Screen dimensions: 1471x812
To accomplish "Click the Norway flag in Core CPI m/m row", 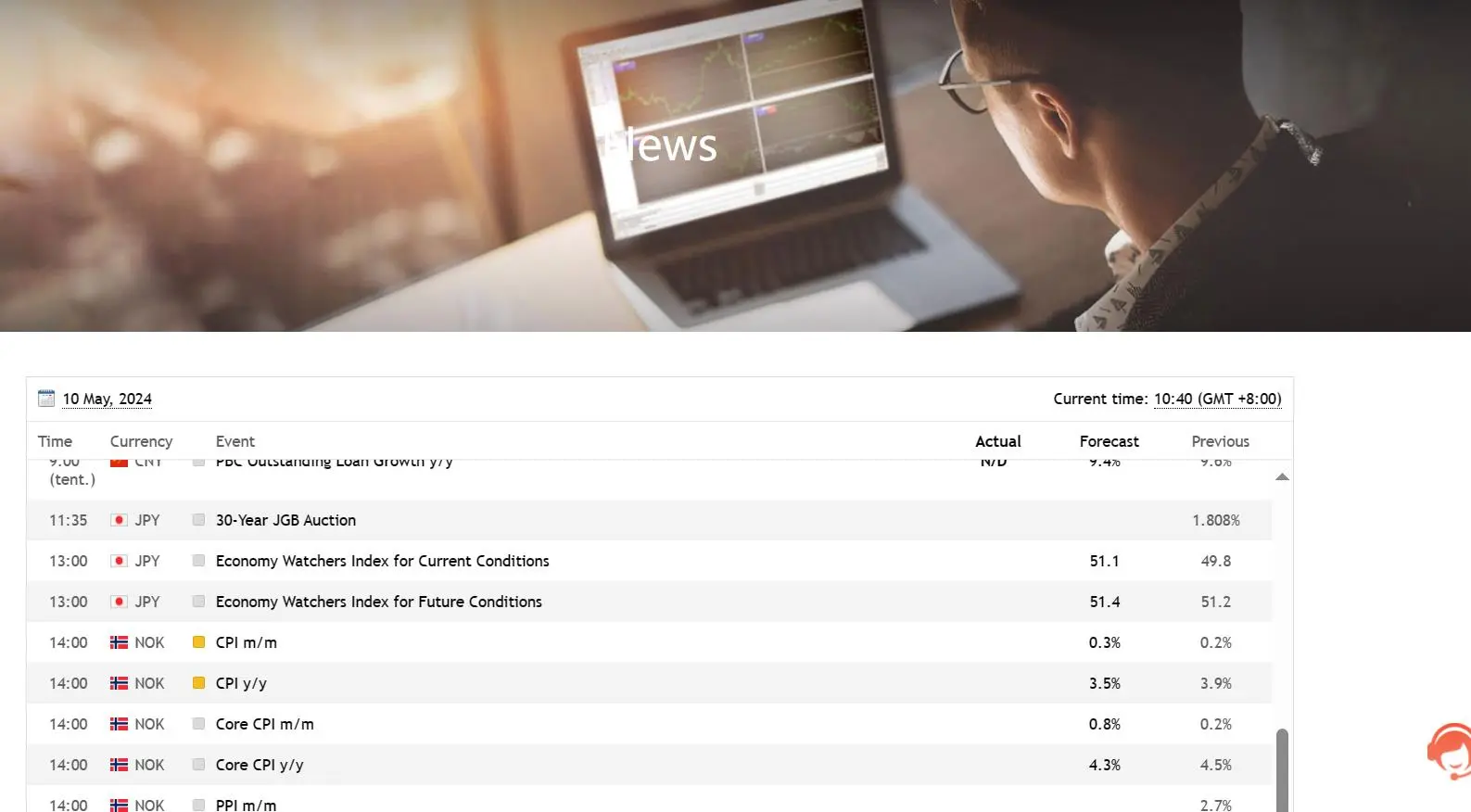I will coord(119,724).
